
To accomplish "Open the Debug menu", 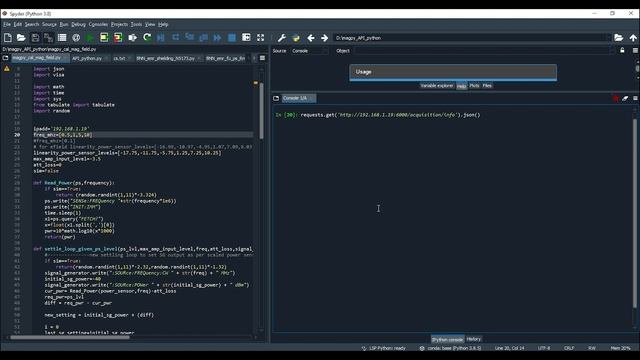I will tap(78, 24).
